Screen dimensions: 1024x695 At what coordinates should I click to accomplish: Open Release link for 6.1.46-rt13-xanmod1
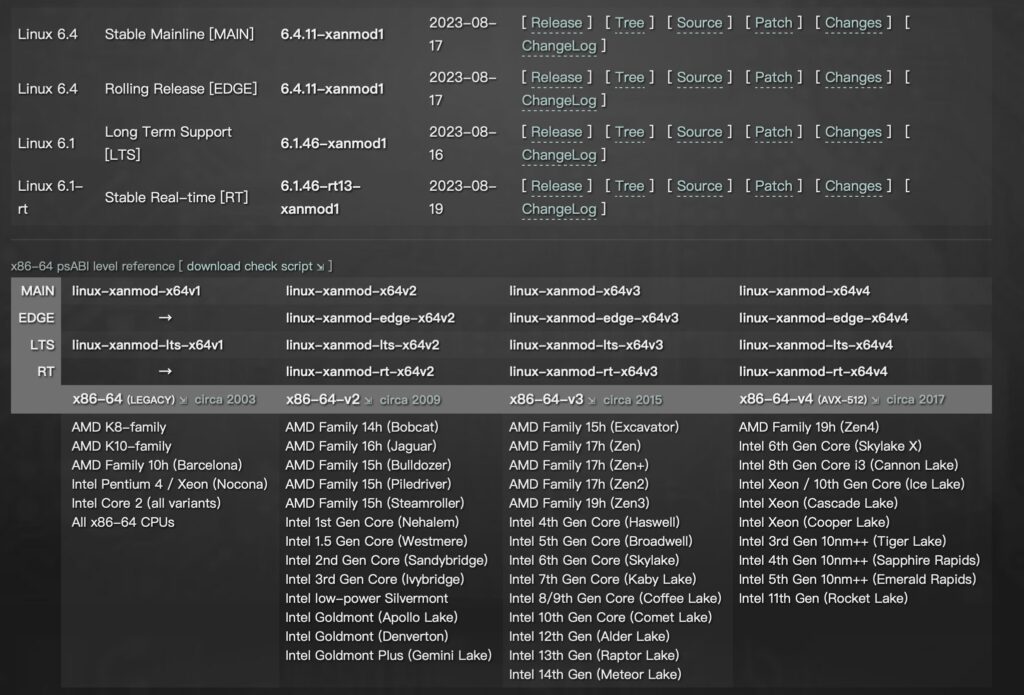(x=556, y=186)
